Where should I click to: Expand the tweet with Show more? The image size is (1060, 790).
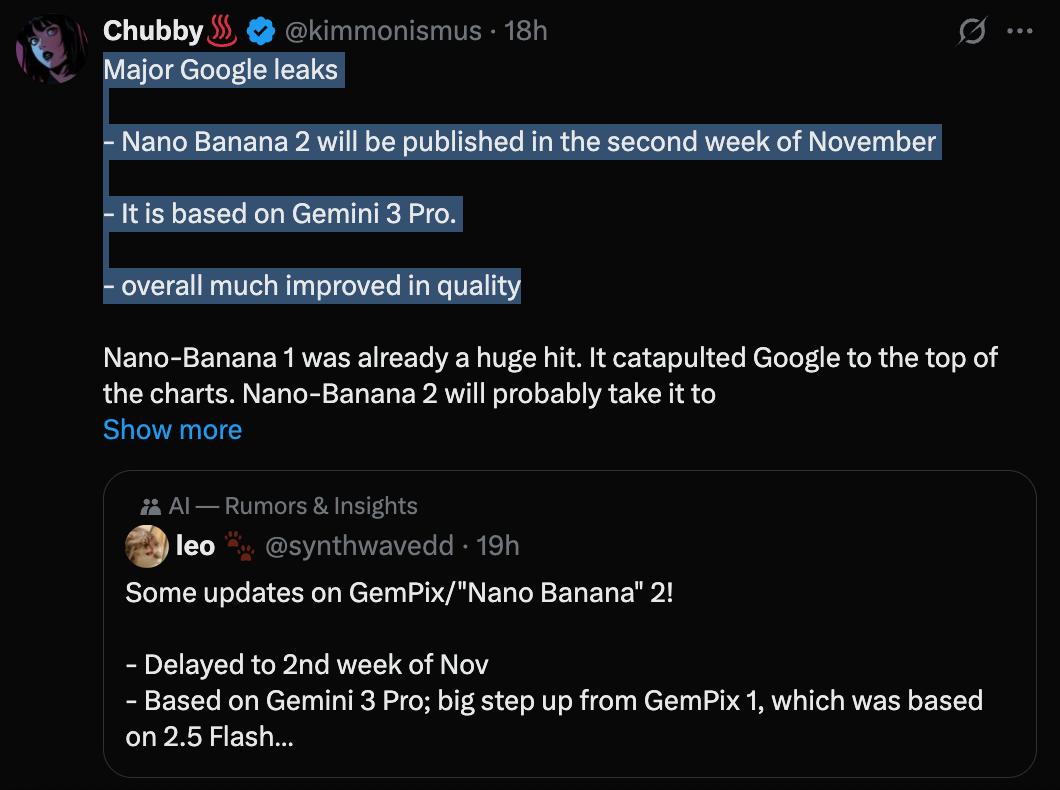tap(172, 430)
